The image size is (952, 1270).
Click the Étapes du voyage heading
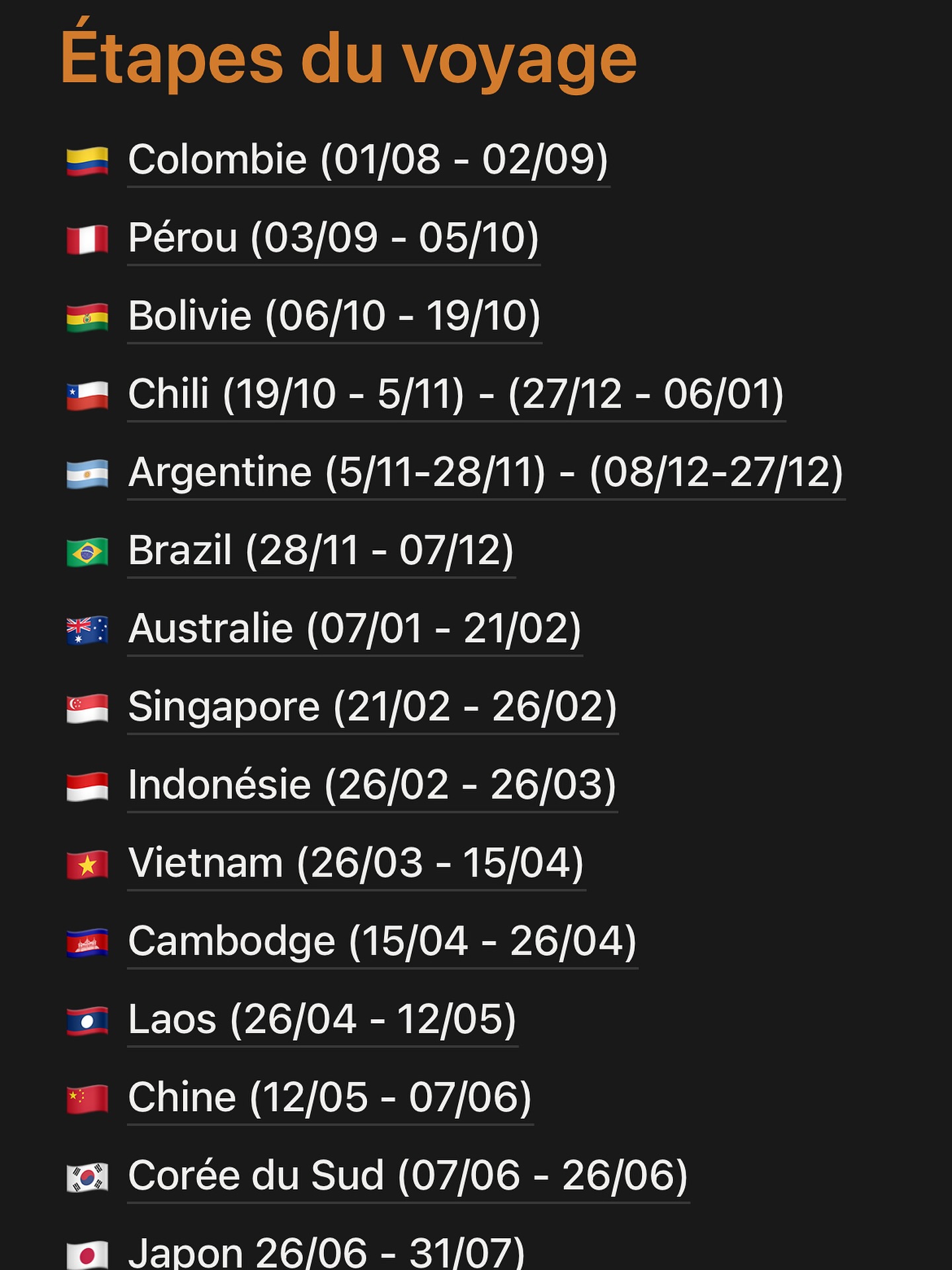pyautogui.click(x=348, y=60)
